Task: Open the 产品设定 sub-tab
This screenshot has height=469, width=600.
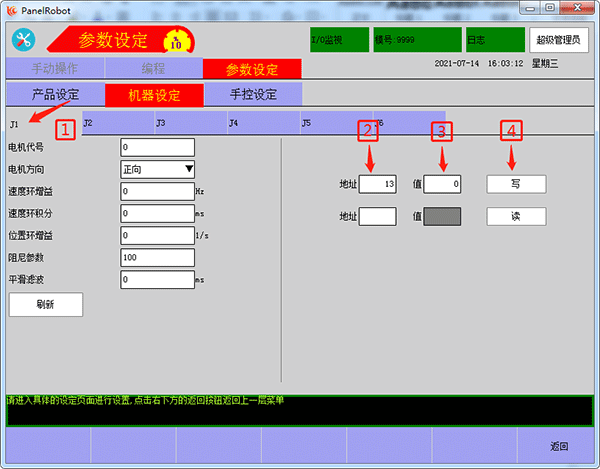Action: [55, 95]
